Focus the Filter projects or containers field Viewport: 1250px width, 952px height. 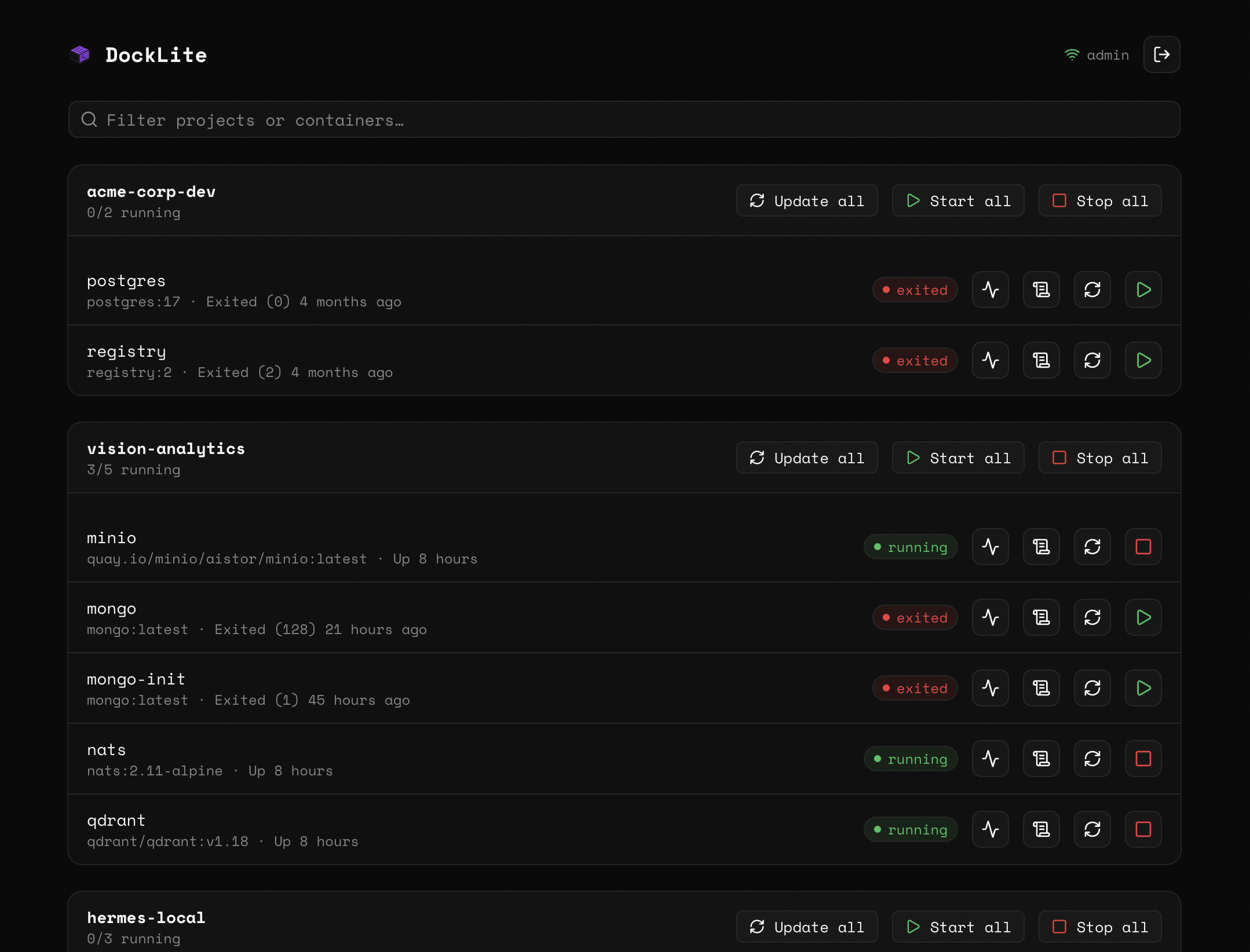click(624, 120)
